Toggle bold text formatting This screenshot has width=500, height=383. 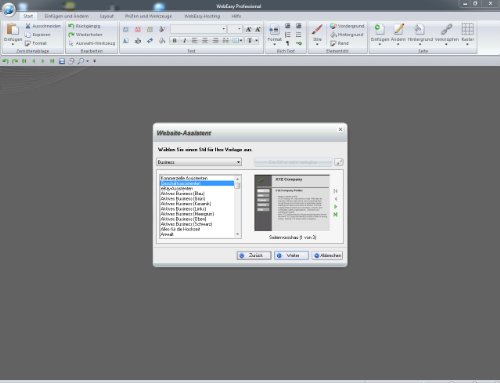point(174,41)
